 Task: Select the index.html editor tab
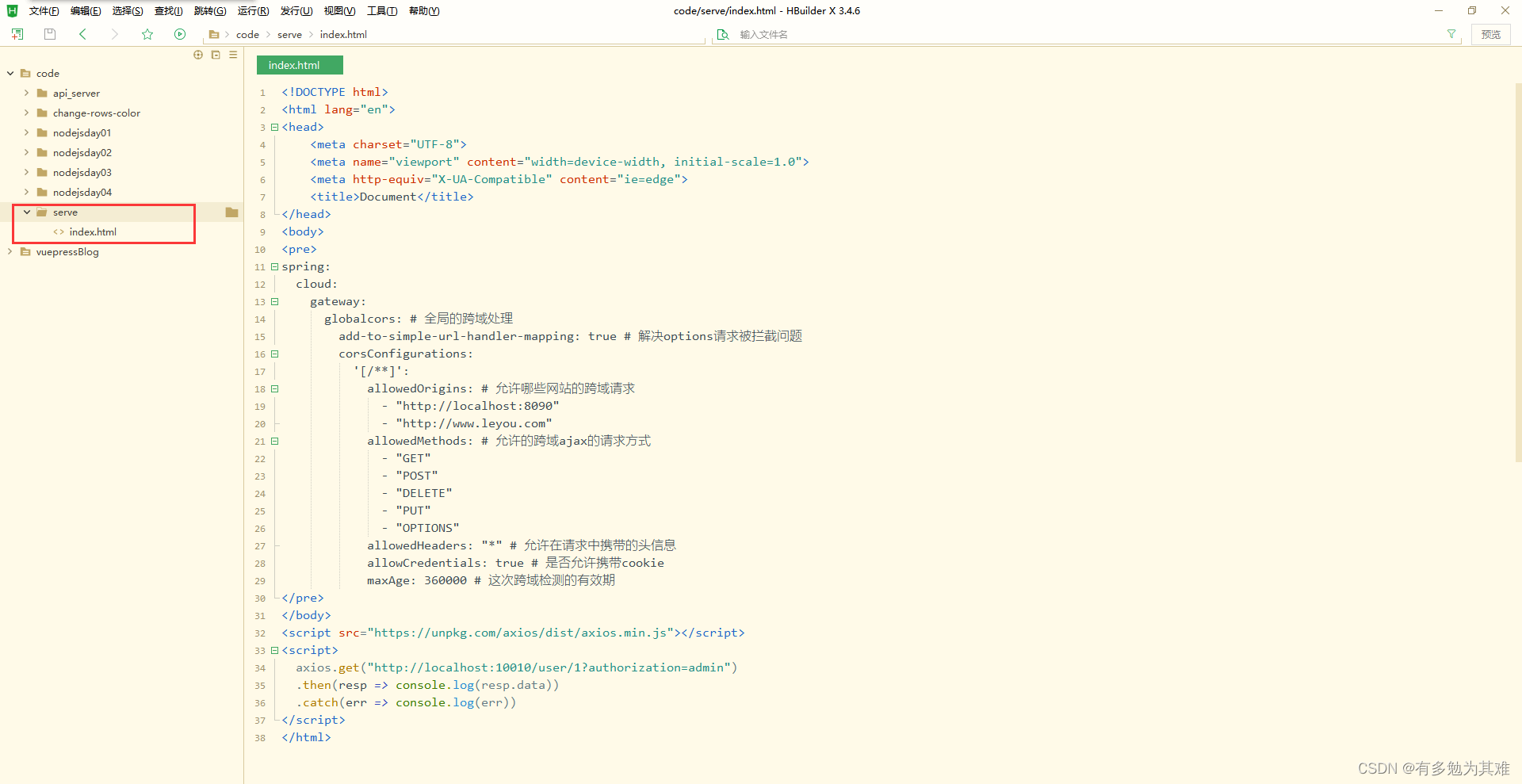pos(300,65)
